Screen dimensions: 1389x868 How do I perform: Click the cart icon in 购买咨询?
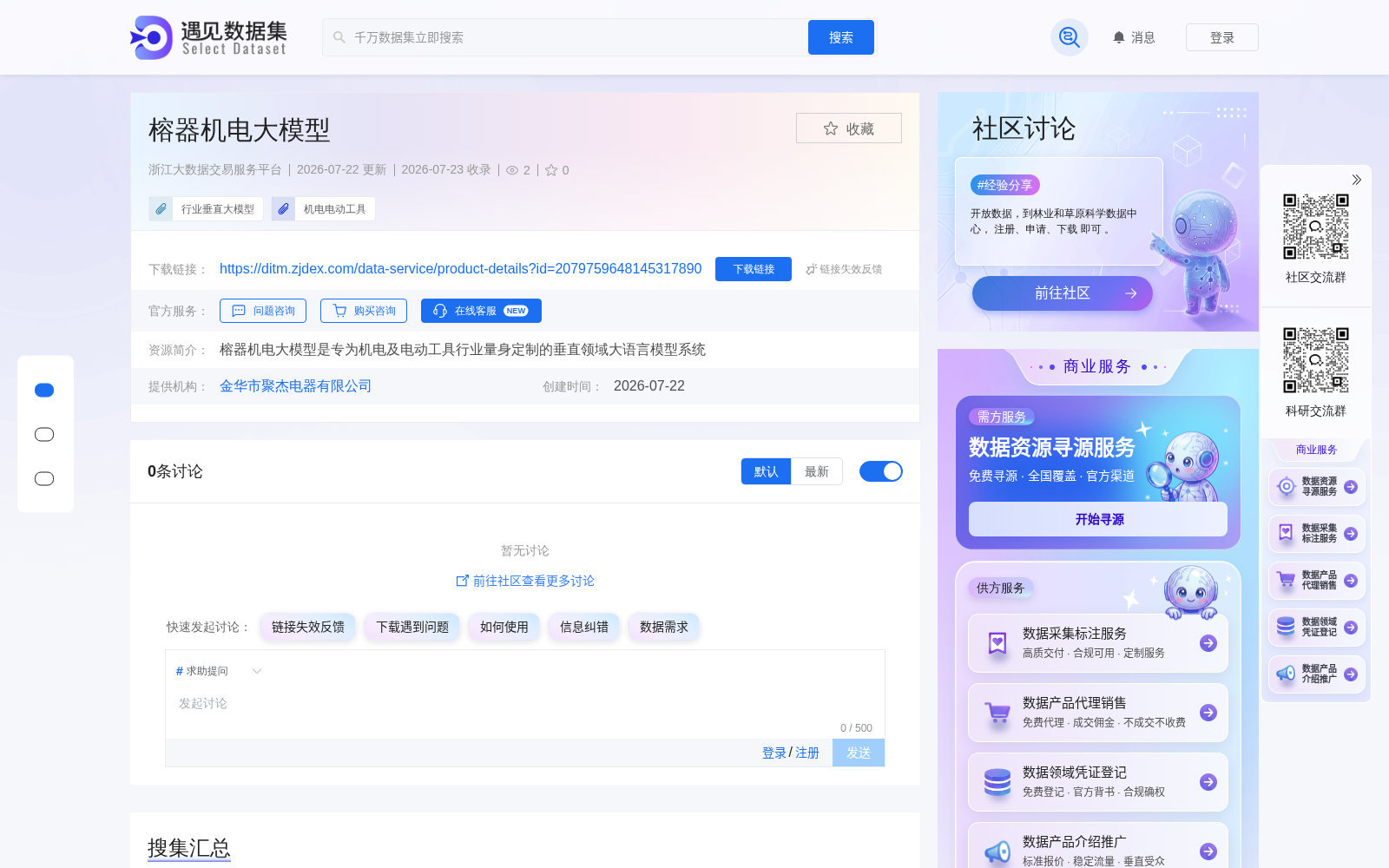point(339,311)
